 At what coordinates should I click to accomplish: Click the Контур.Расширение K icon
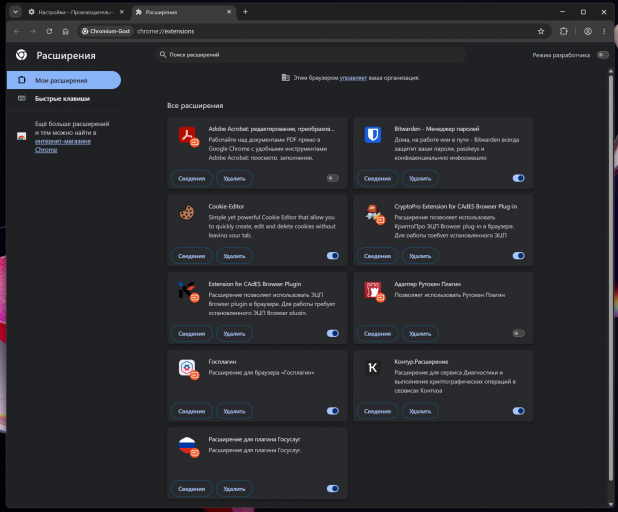click(x=372, y=368)
